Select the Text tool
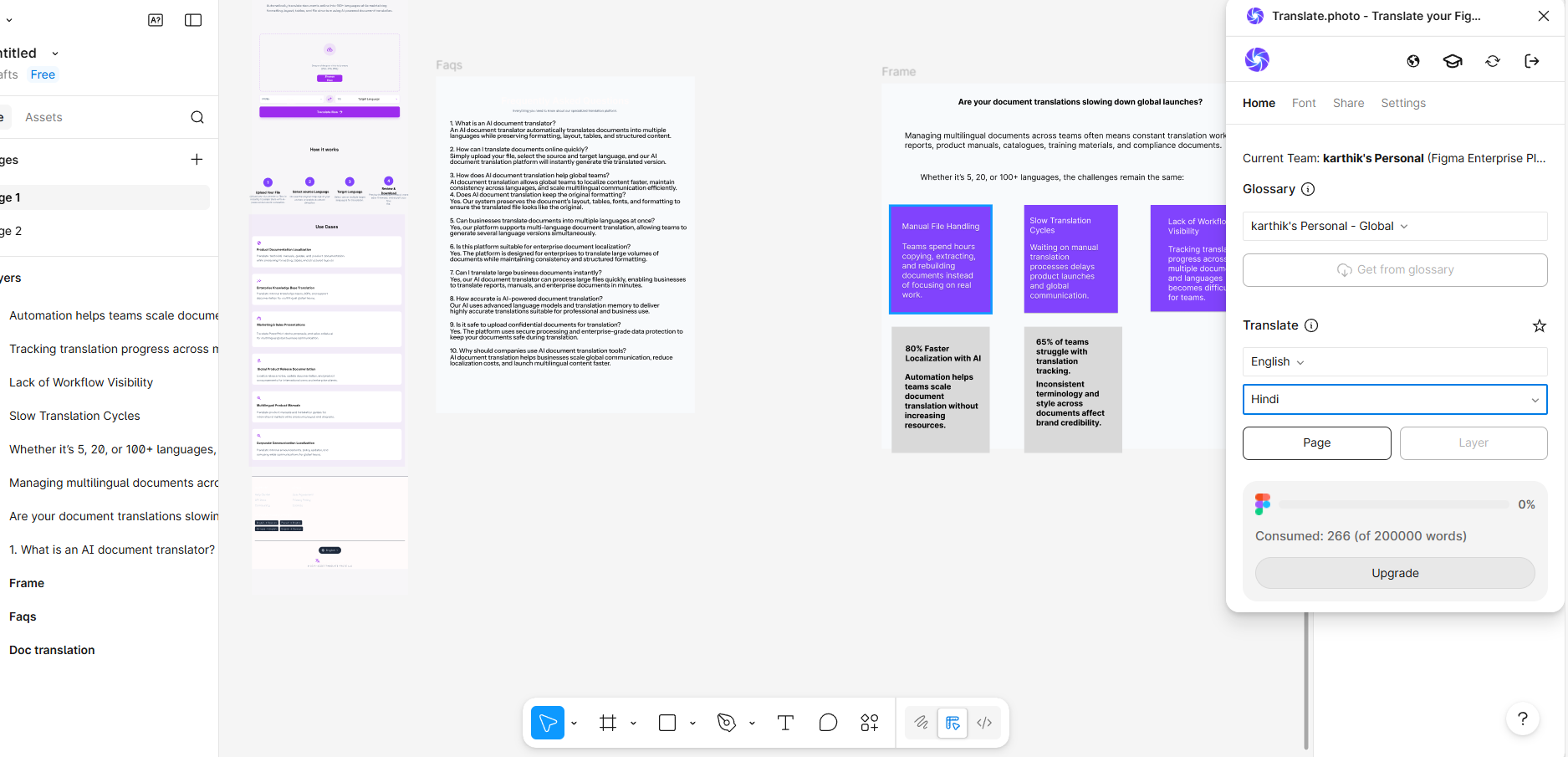 coord(785,723)
